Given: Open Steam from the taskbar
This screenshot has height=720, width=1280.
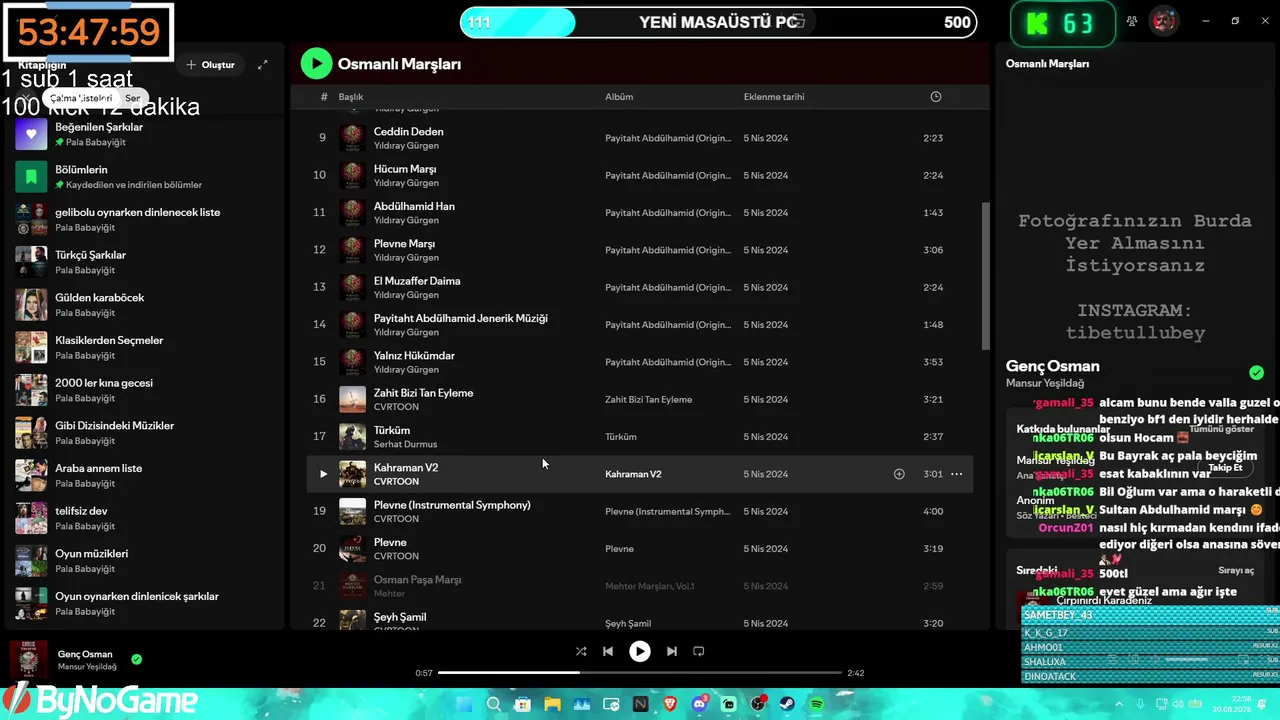Looking at the screenshot, I should click(787, 705).
